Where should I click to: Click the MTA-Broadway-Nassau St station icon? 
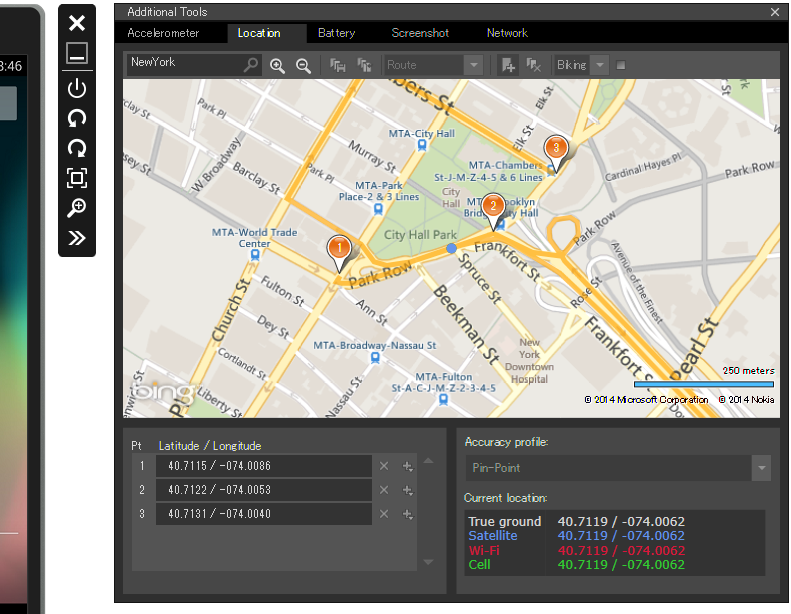(x=375, y=358)
